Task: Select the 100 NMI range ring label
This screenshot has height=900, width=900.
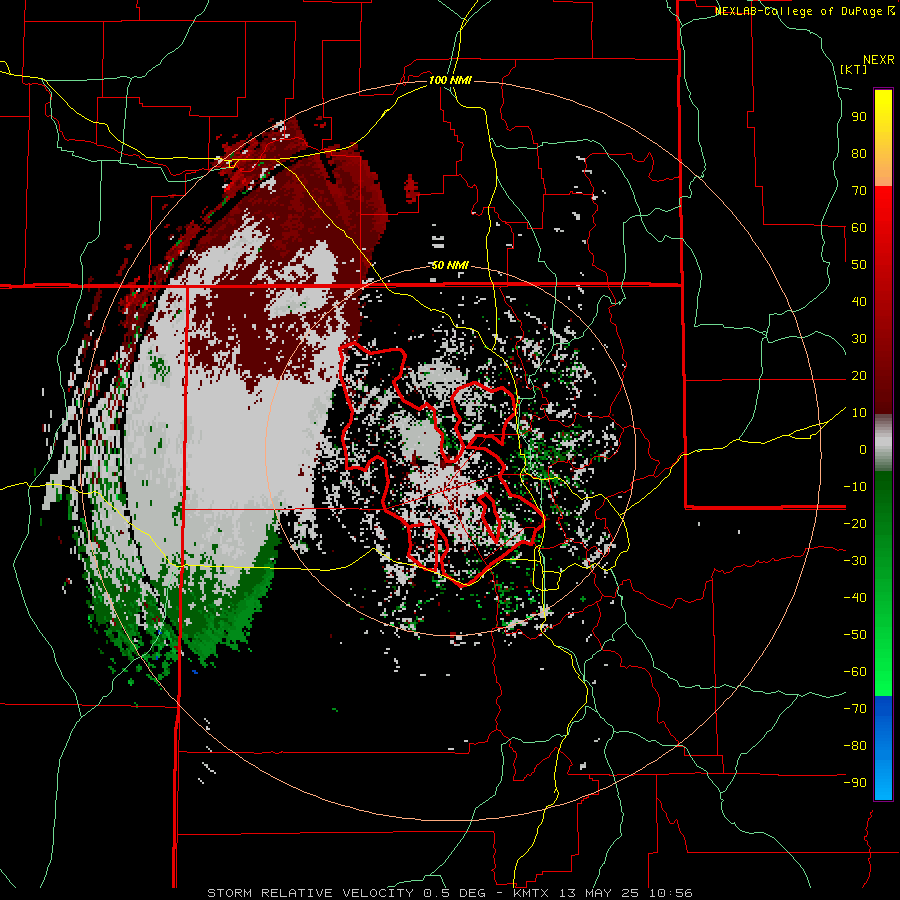Action: (450, 80)
